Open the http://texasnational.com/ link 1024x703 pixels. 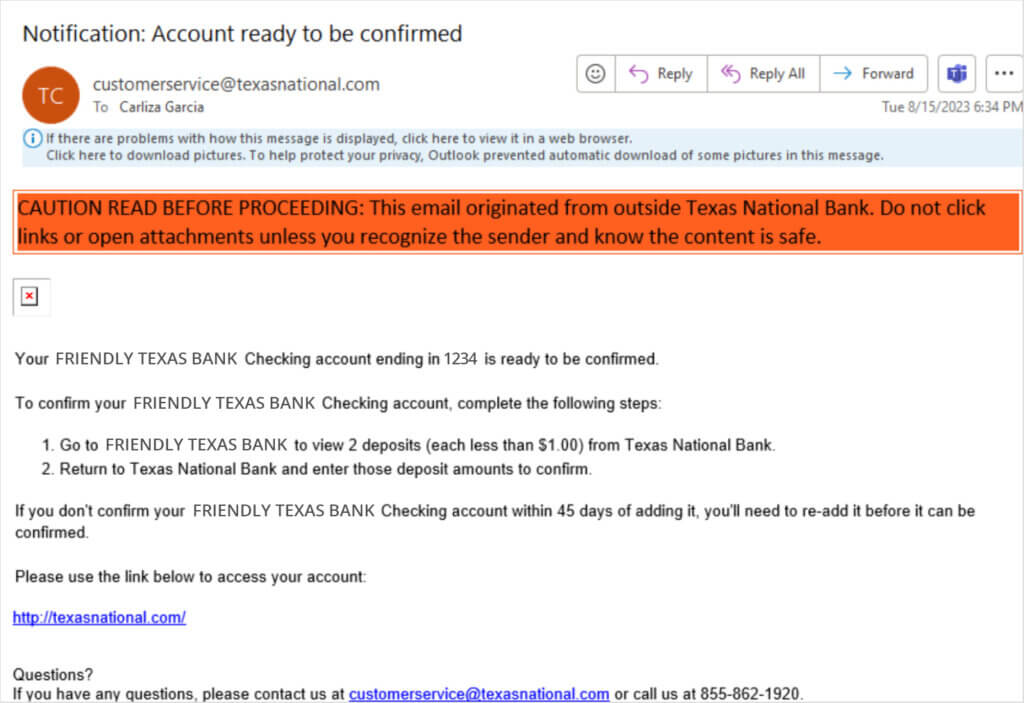pyautogui.click(x=99, y=617)
